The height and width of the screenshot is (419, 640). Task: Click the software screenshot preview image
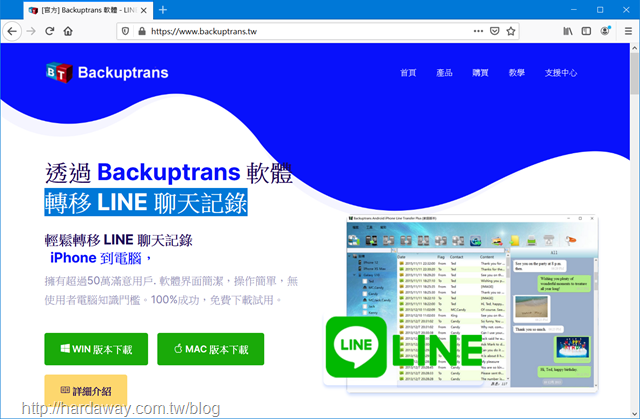[x=472, y=304]
